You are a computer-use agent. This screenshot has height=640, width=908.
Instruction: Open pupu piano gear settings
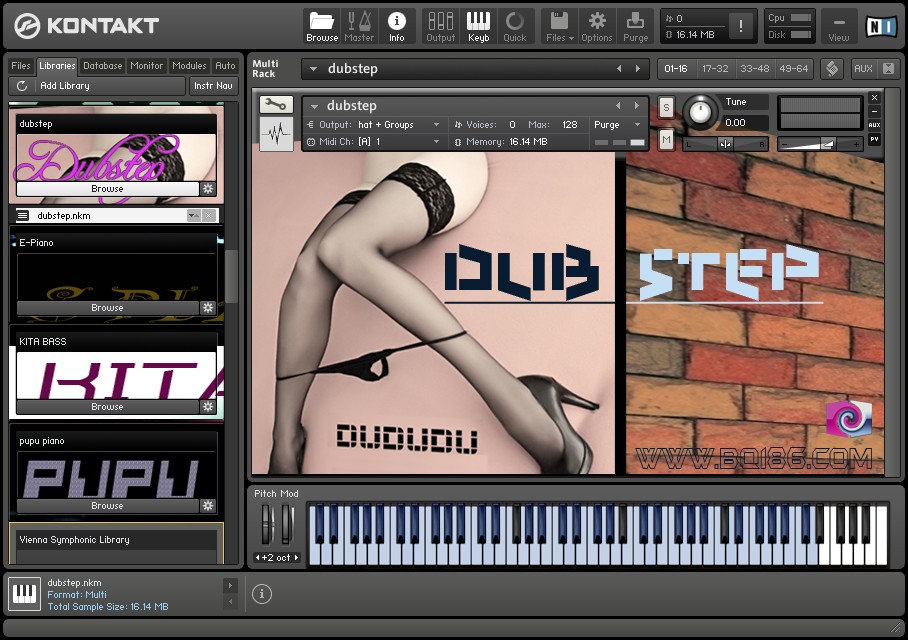coord(208,506)
